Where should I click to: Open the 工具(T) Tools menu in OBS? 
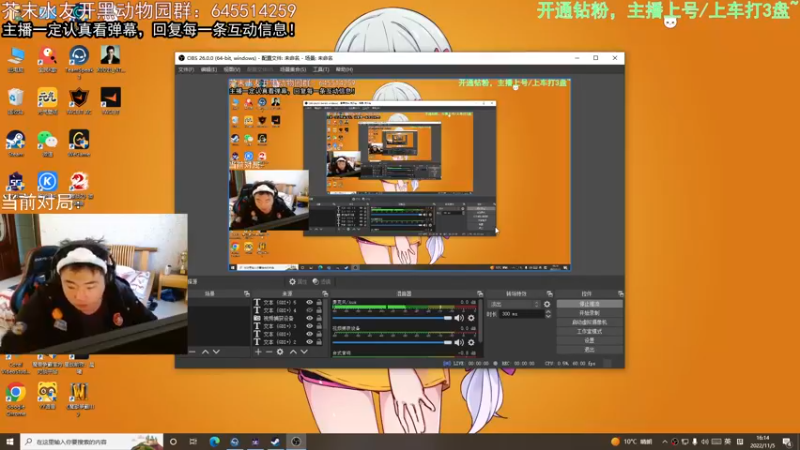(320, 69)
